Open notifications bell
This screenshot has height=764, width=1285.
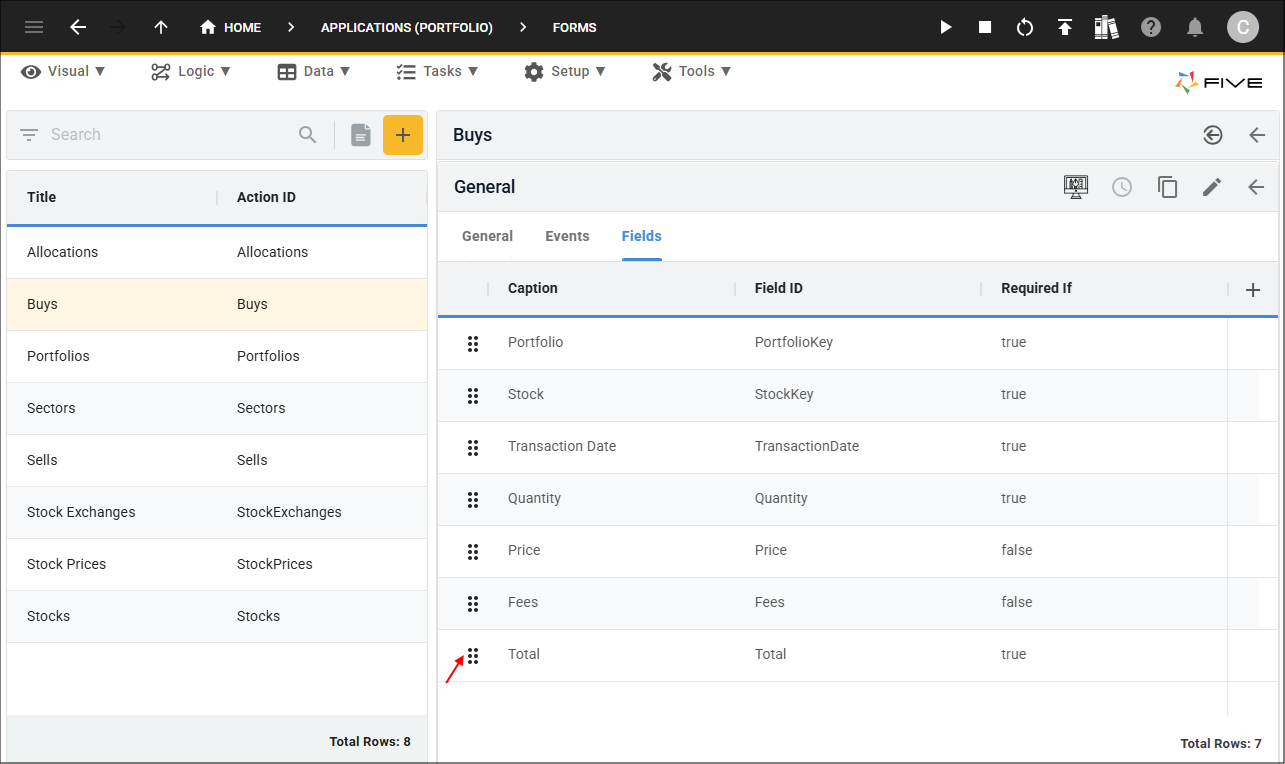(1195, 27)
